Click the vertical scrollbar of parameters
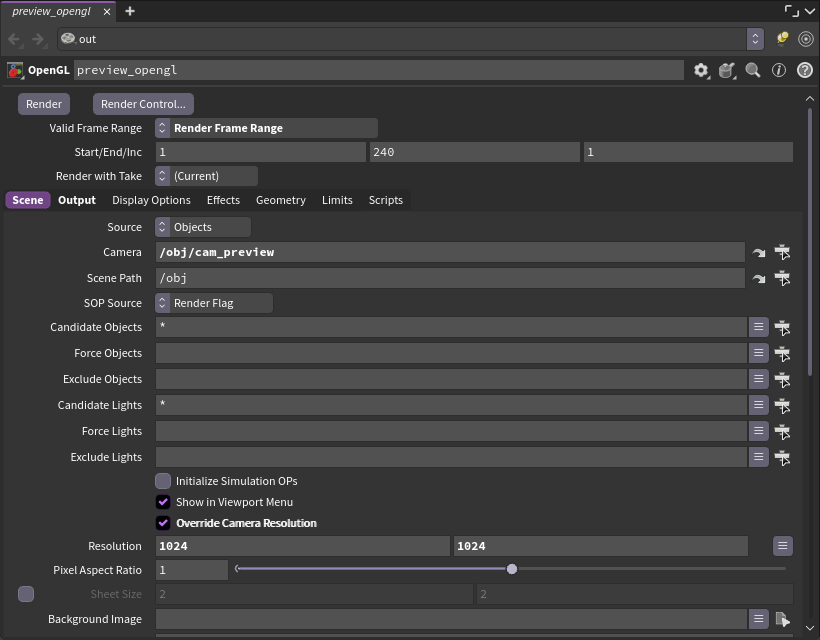820x640 pixels. pos(810,241)
